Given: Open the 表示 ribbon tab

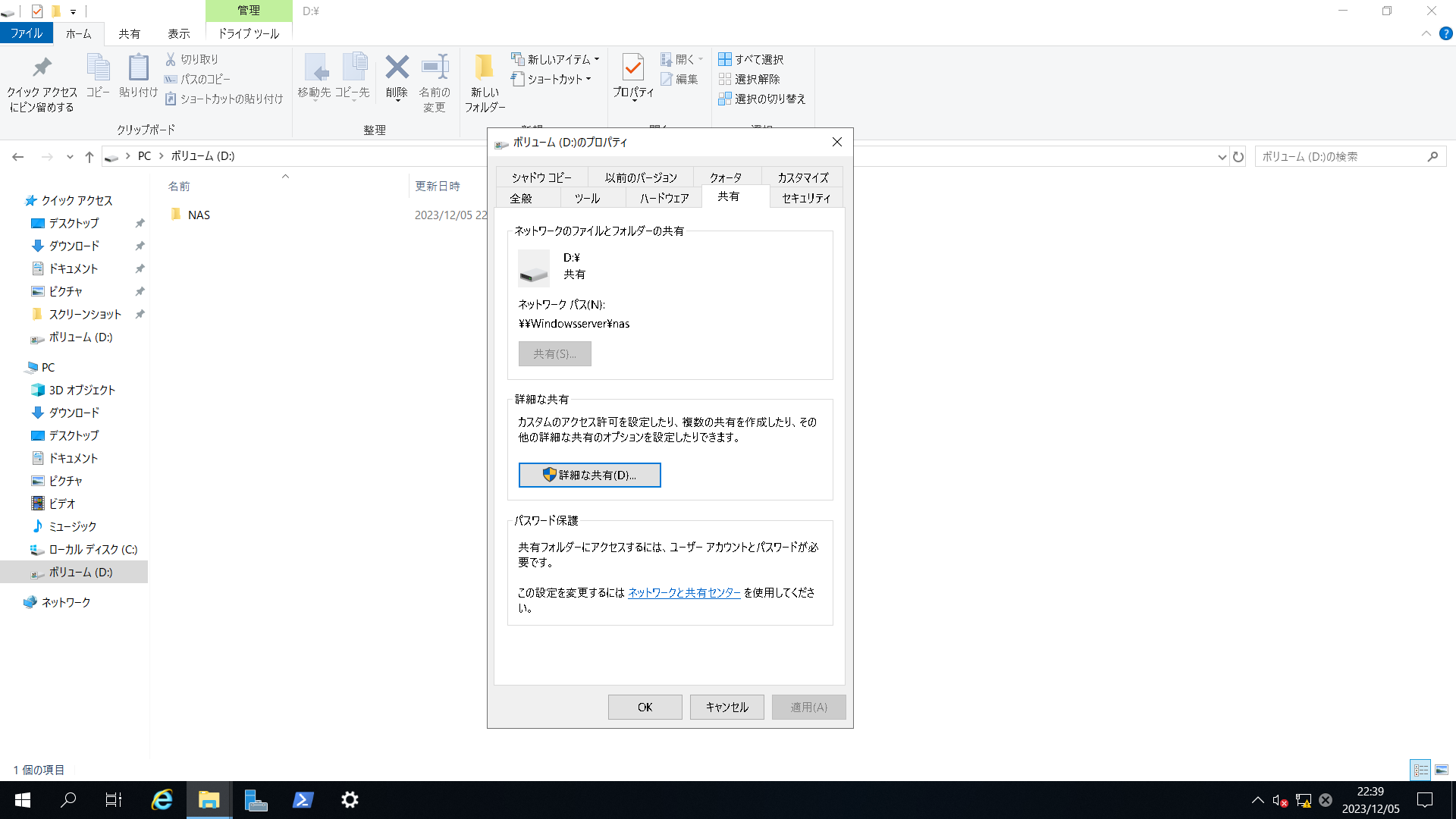Looking at the screenshot, I should click(179, 33).
